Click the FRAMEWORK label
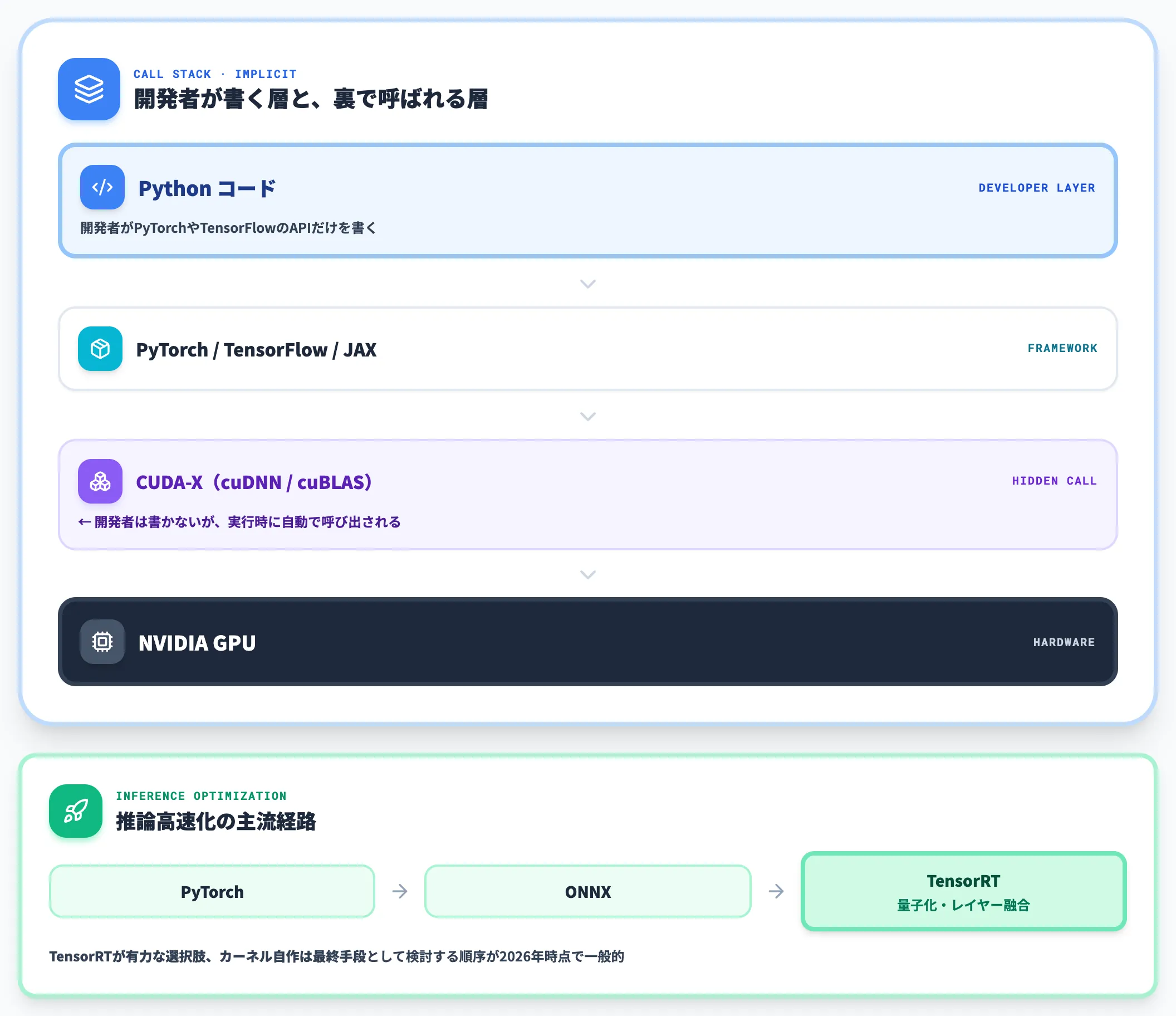 click(1062, 348)
